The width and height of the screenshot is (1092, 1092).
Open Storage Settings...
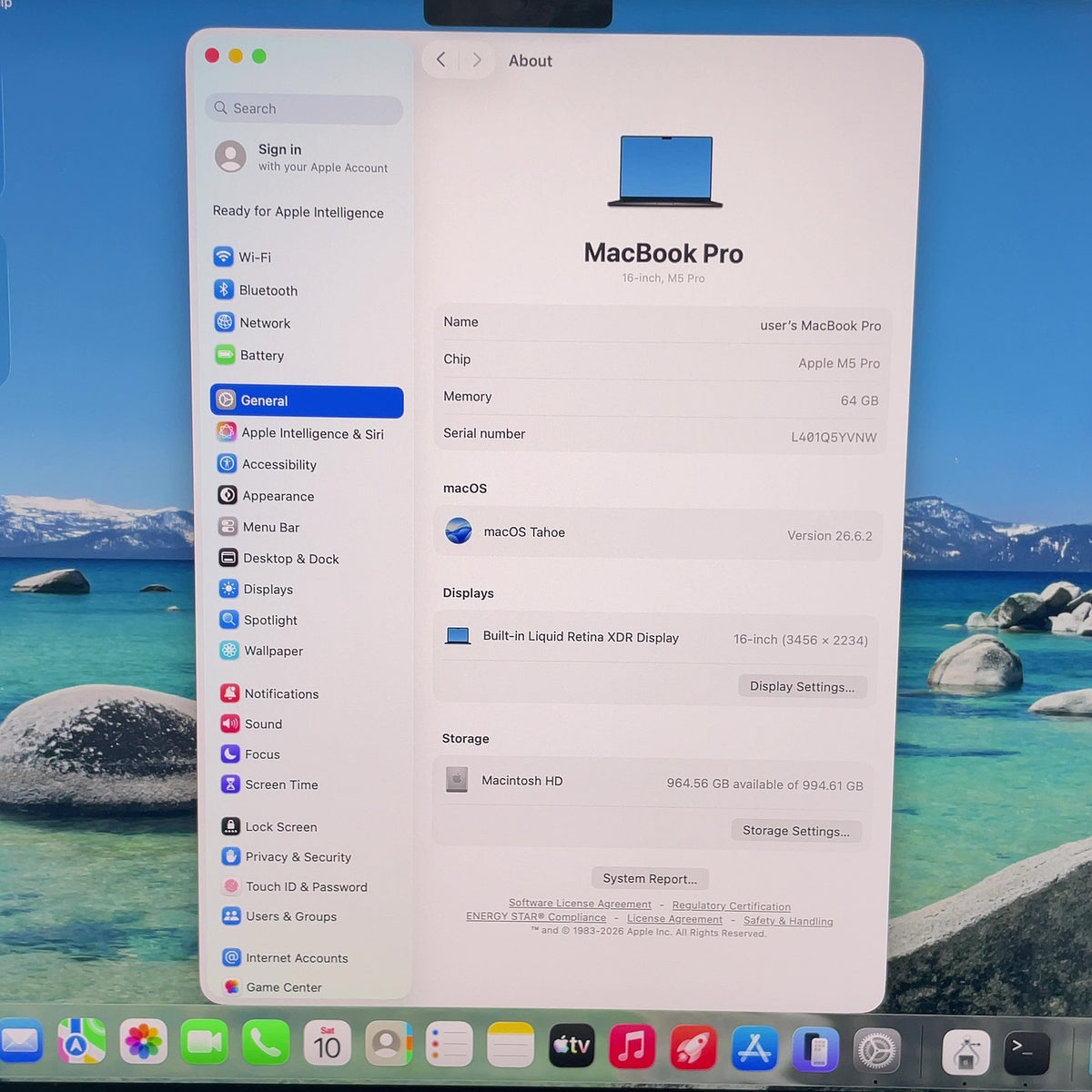[796, 831]
